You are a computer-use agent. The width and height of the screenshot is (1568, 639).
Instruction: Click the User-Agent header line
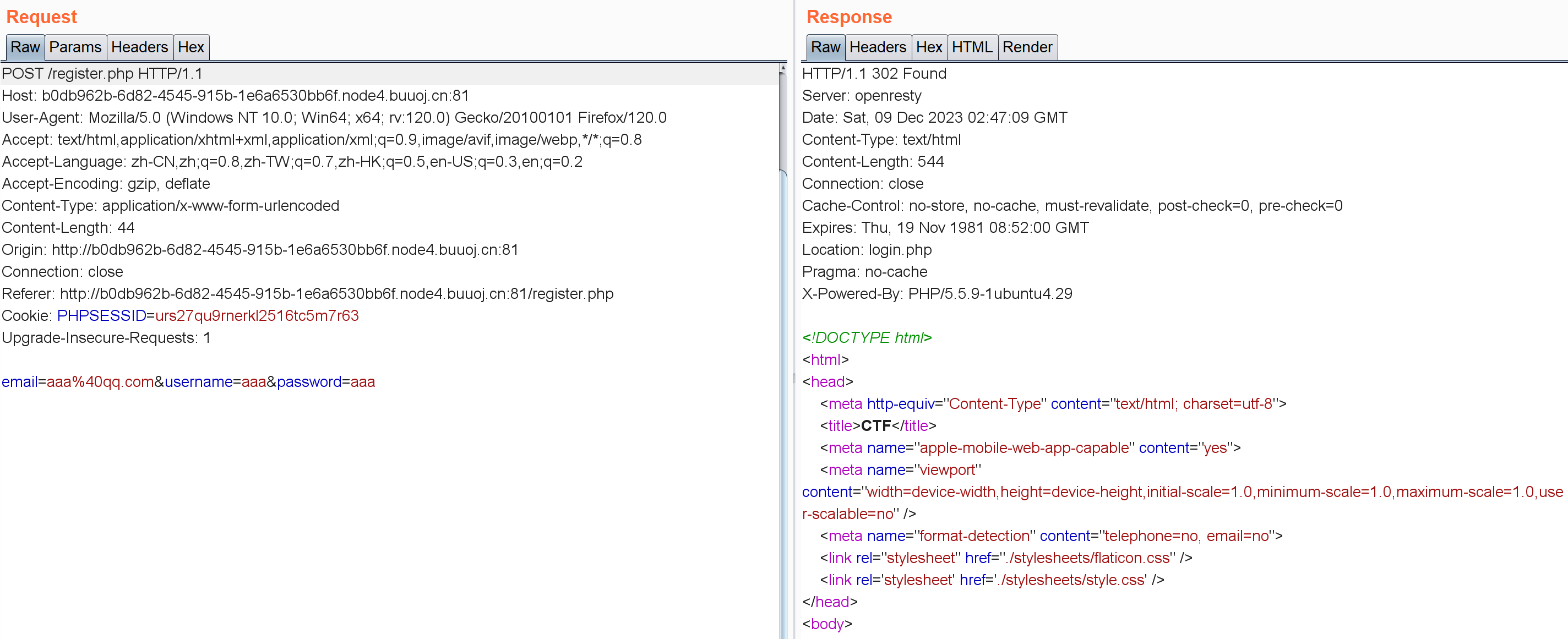(334, 117)
